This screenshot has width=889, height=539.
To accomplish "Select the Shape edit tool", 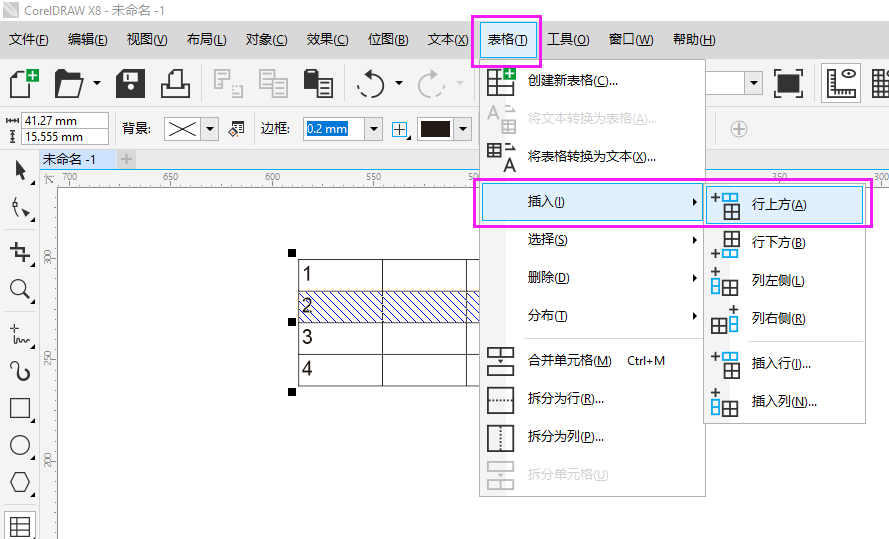I will [21, 209].
